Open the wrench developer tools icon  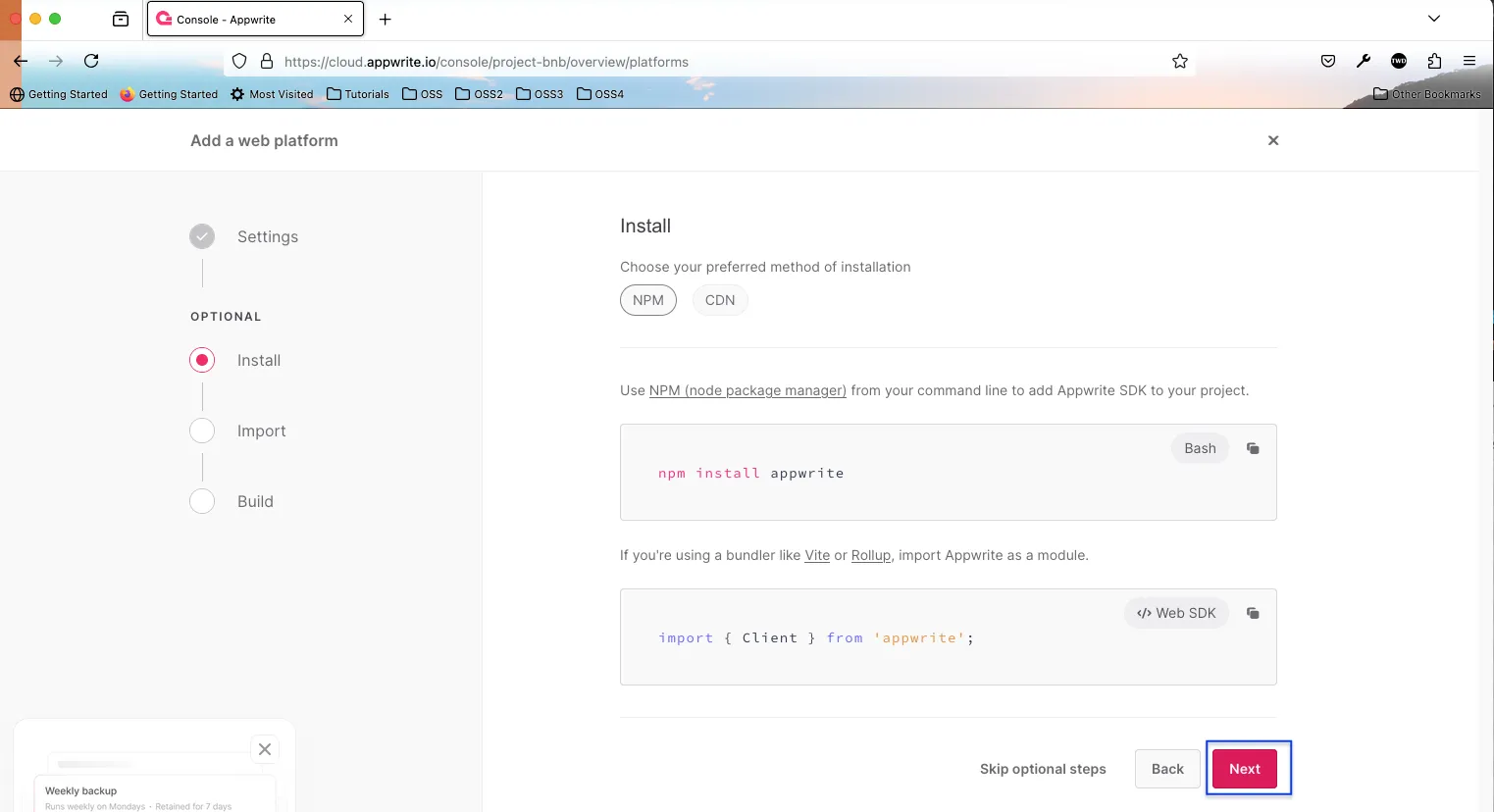(1364, 61)
